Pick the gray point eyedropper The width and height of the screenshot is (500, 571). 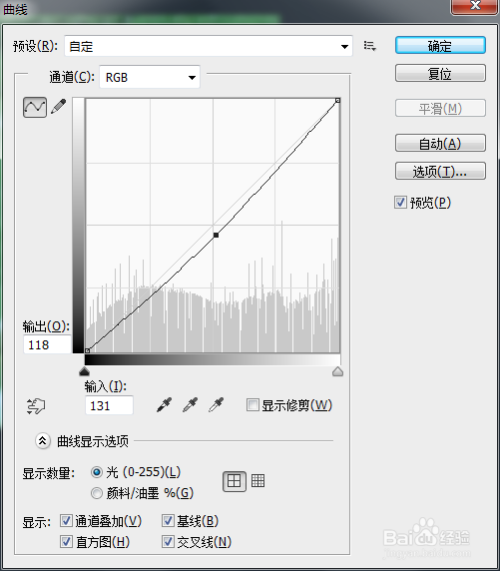[190, 405]
